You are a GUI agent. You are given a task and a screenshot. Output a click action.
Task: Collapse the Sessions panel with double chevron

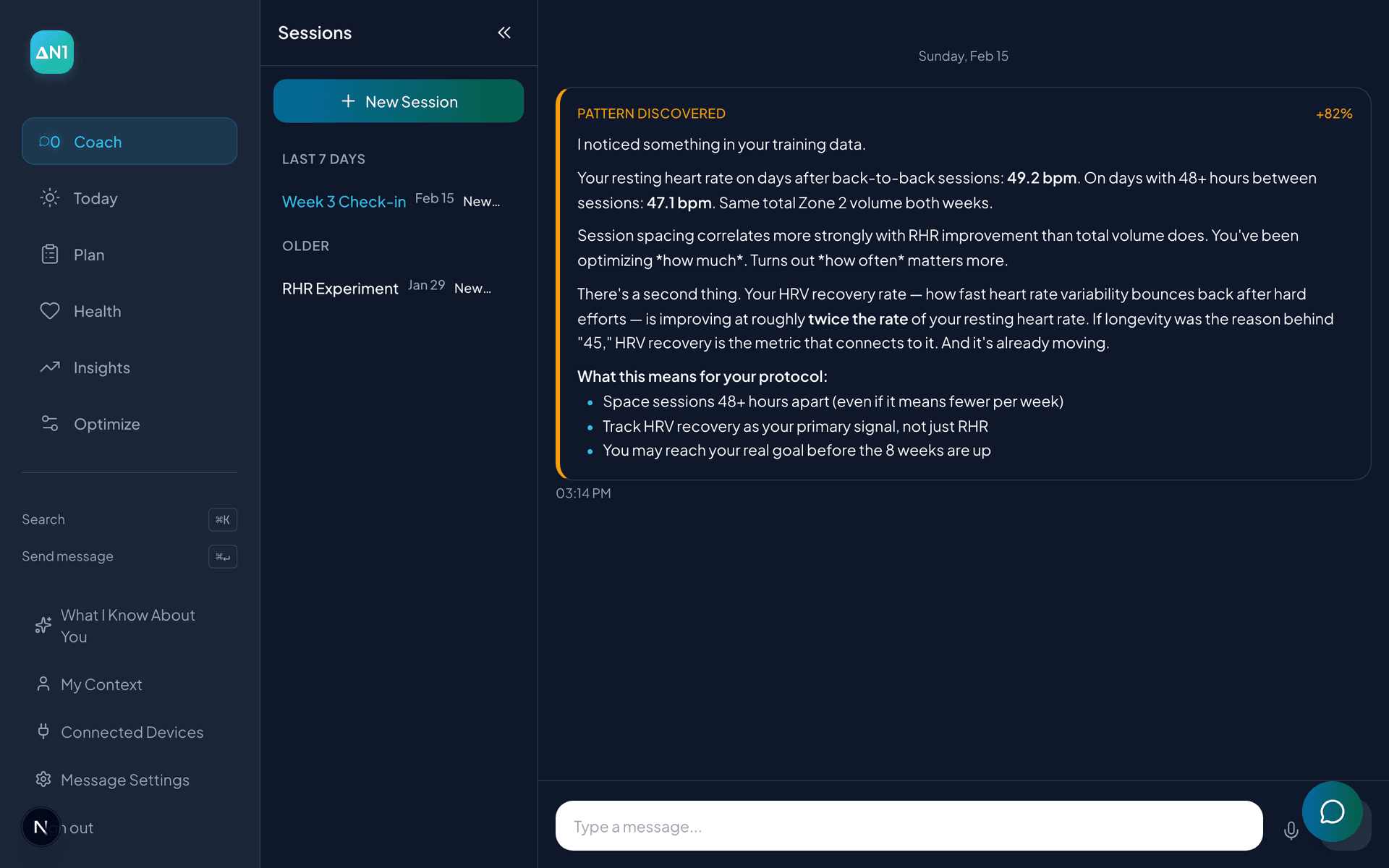[504, 33]
